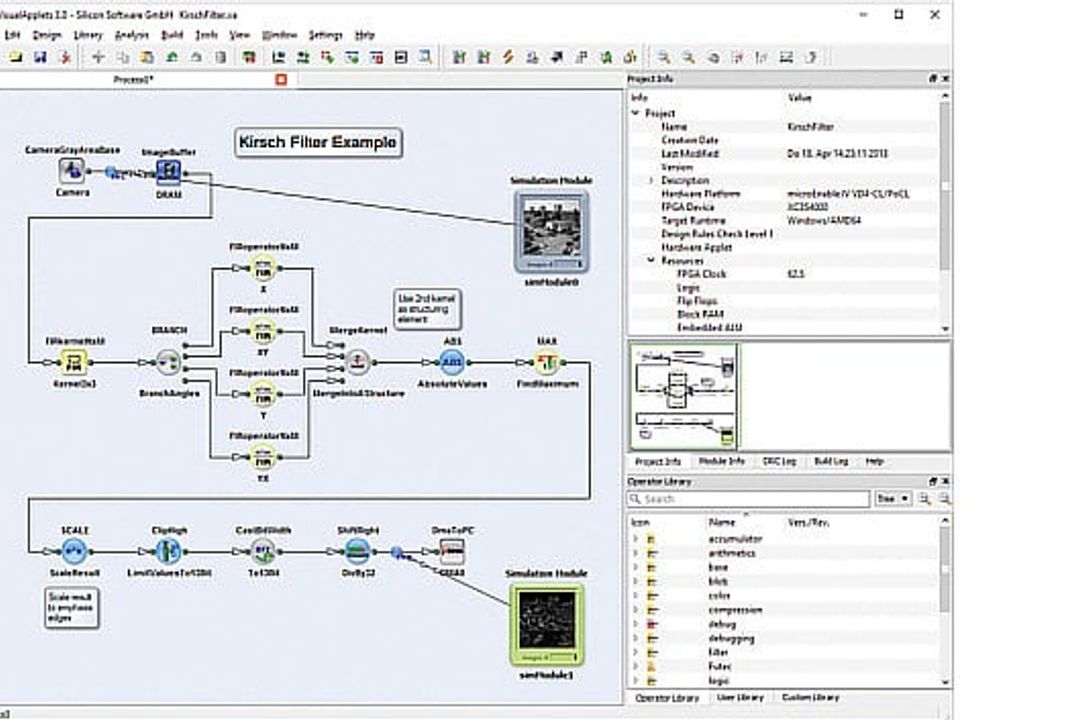The width and height of the screenshot is (1080, 720).
Task: Select the Hardware Platform row
Action: 784,194
